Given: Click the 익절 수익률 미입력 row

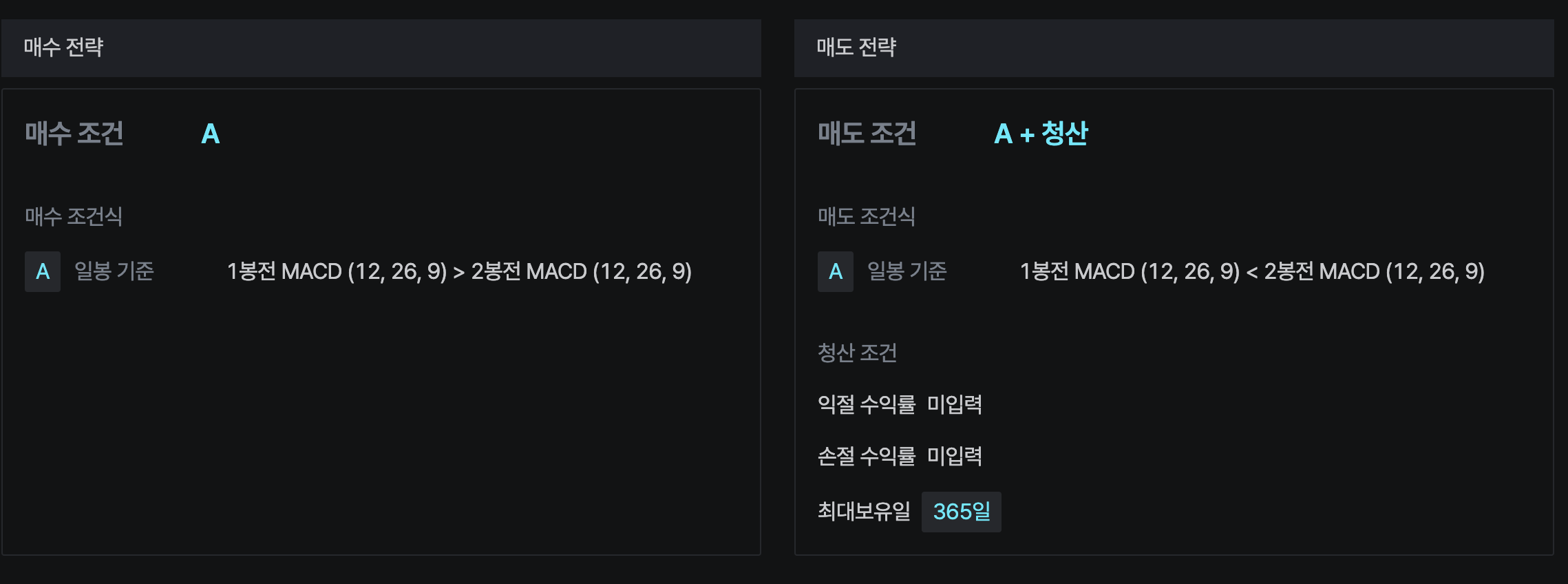Looking at the screenshot, I should click(x=899, y=404).
